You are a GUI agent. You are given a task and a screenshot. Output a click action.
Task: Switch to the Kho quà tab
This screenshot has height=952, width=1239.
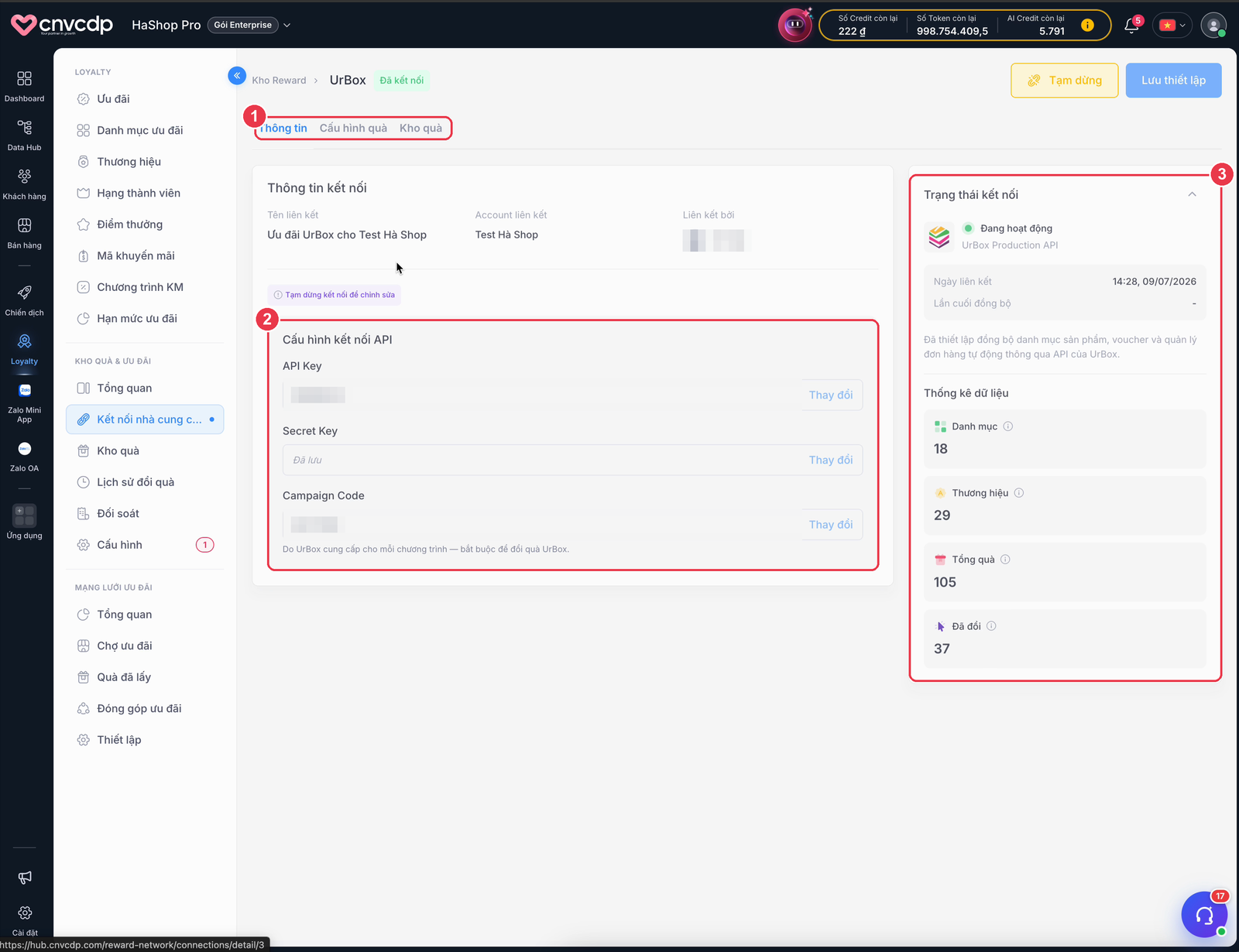(420, 128)
